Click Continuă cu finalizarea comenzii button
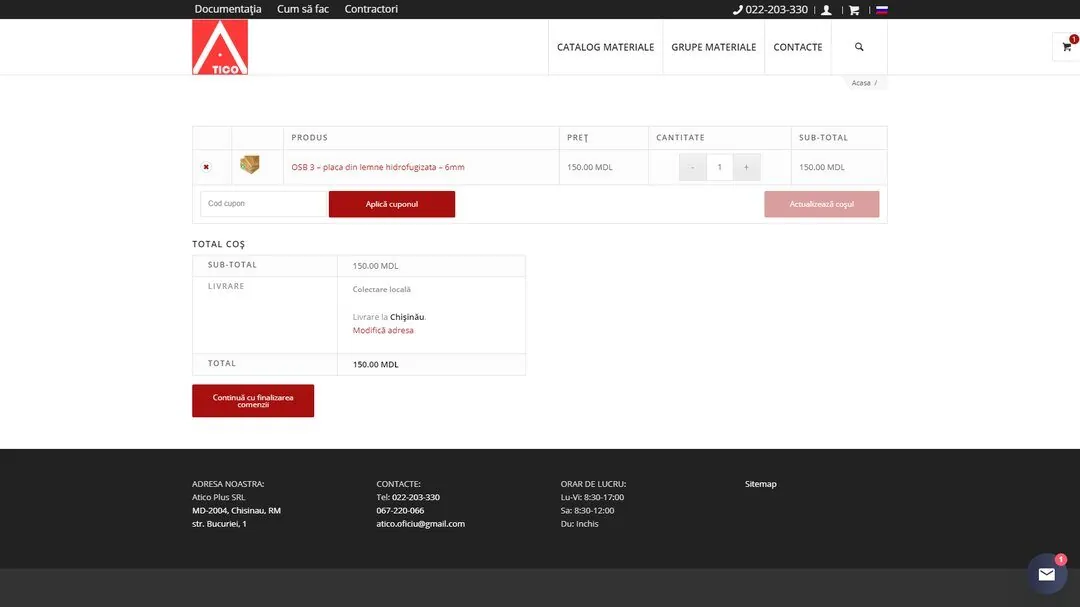This screenshot has width=1080, height=607. point(253,400)
